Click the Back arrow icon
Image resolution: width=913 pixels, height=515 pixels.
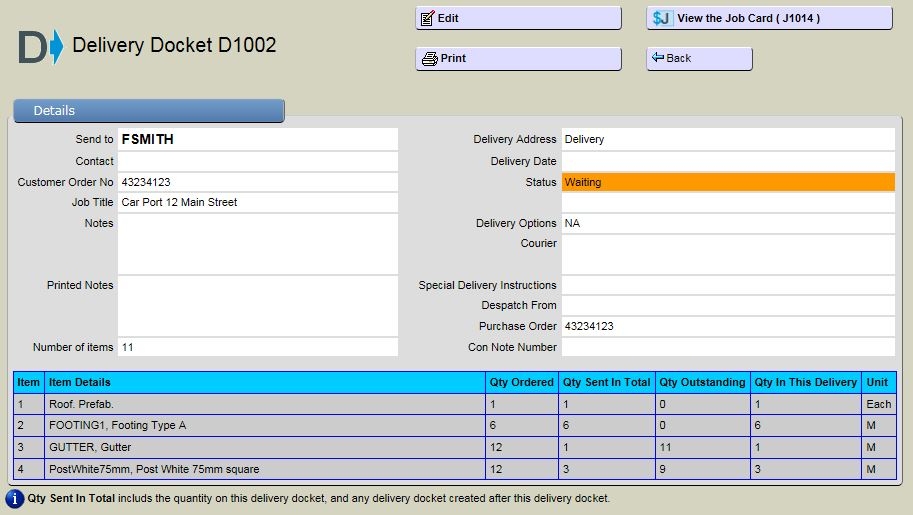coord(658,59)
